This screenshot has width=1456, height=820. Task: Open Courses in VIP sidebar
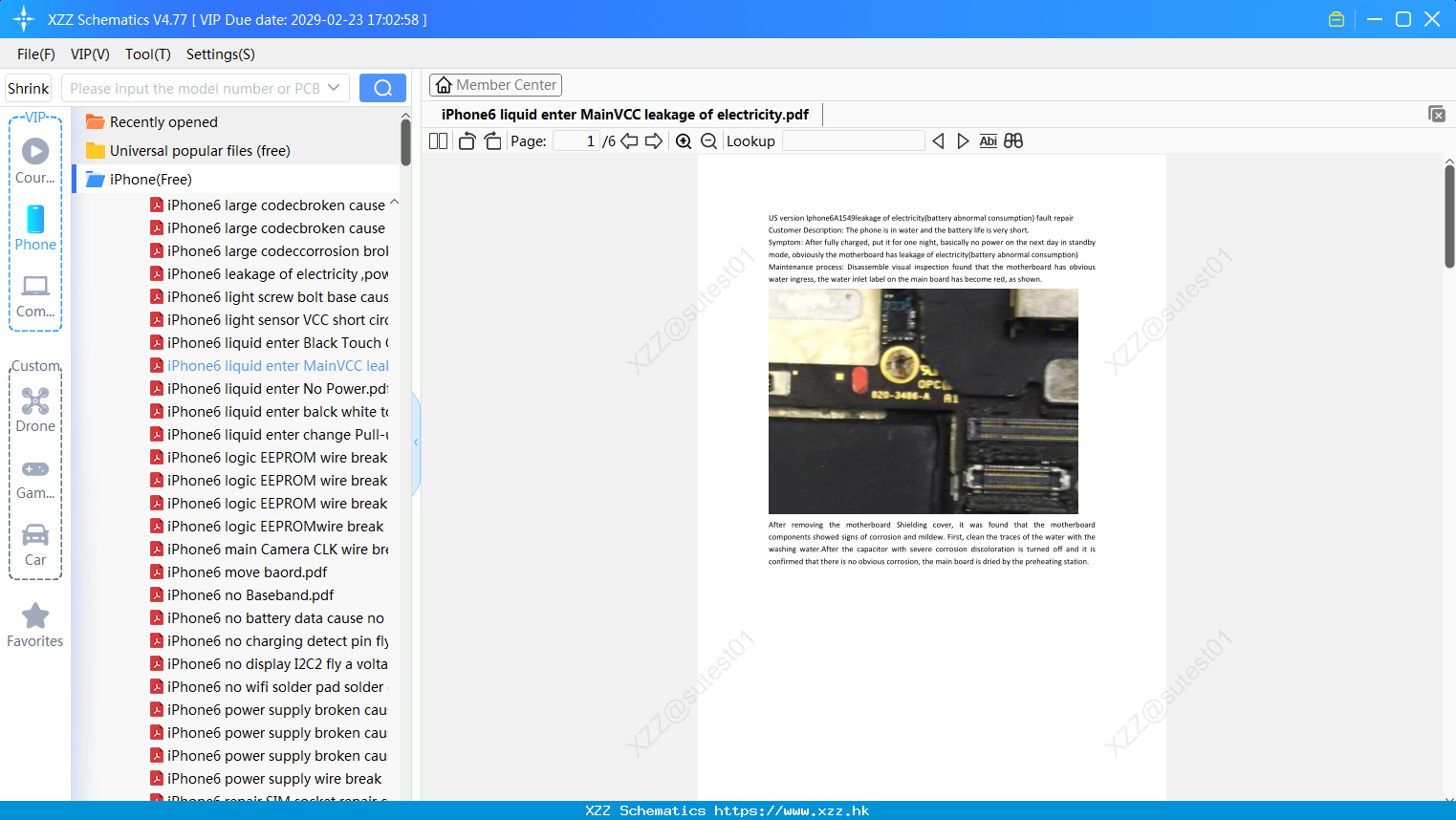tap(35, 161)
